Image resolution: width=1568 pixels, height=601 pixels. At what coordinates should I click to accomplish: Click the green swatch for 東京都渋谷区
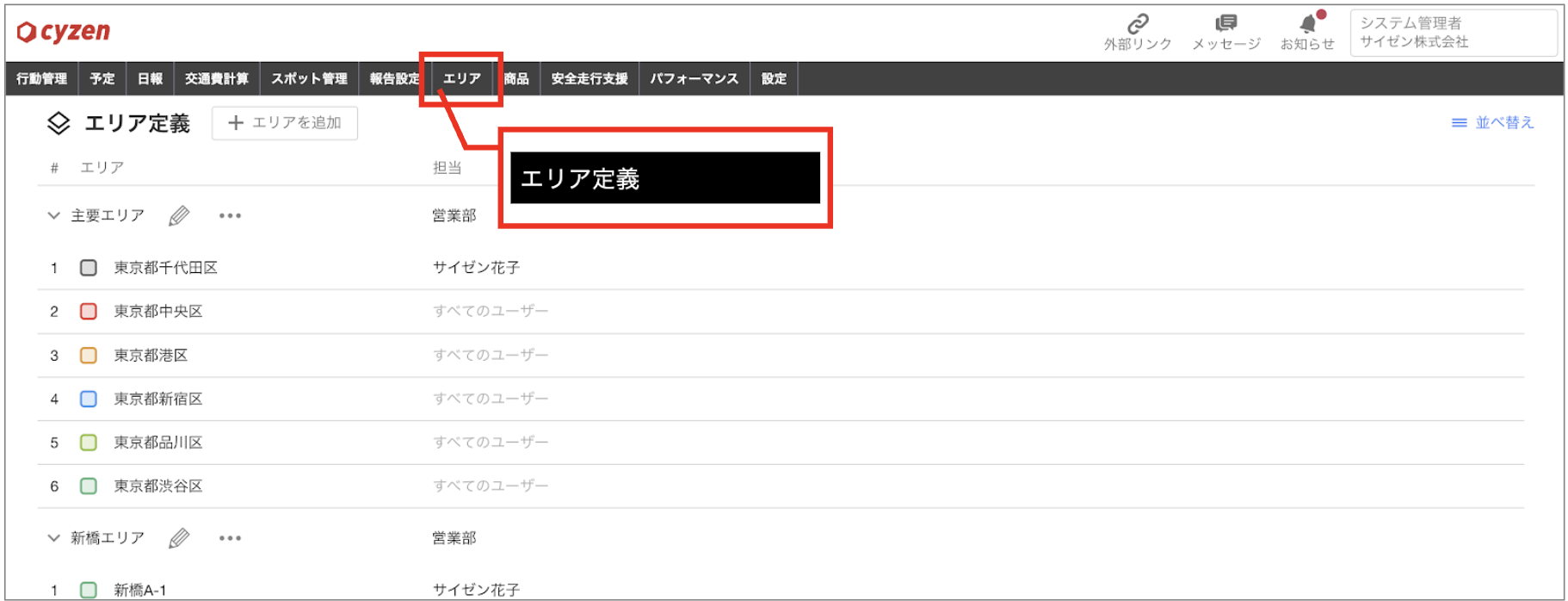[x=88, y=486]
